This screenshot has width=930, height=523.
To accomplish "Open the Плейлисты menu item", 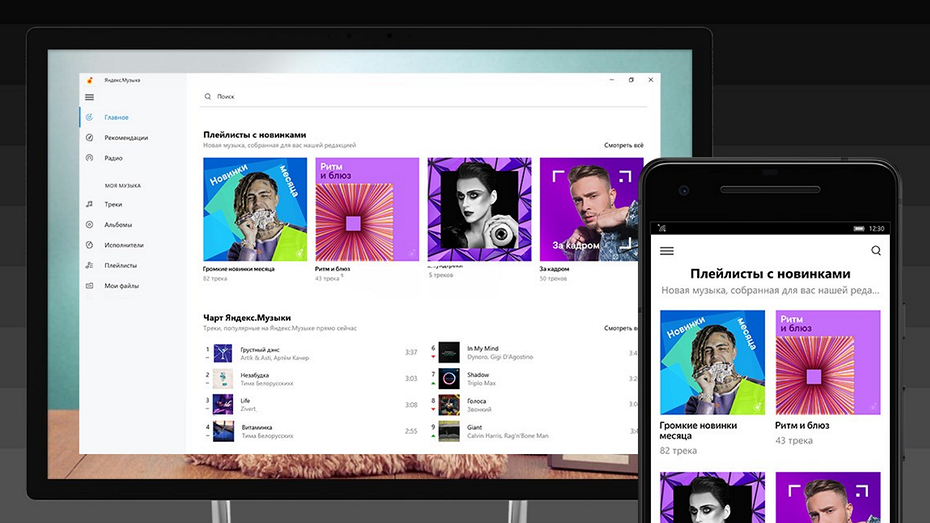I will pyautogui.click(x=120, y=266).
